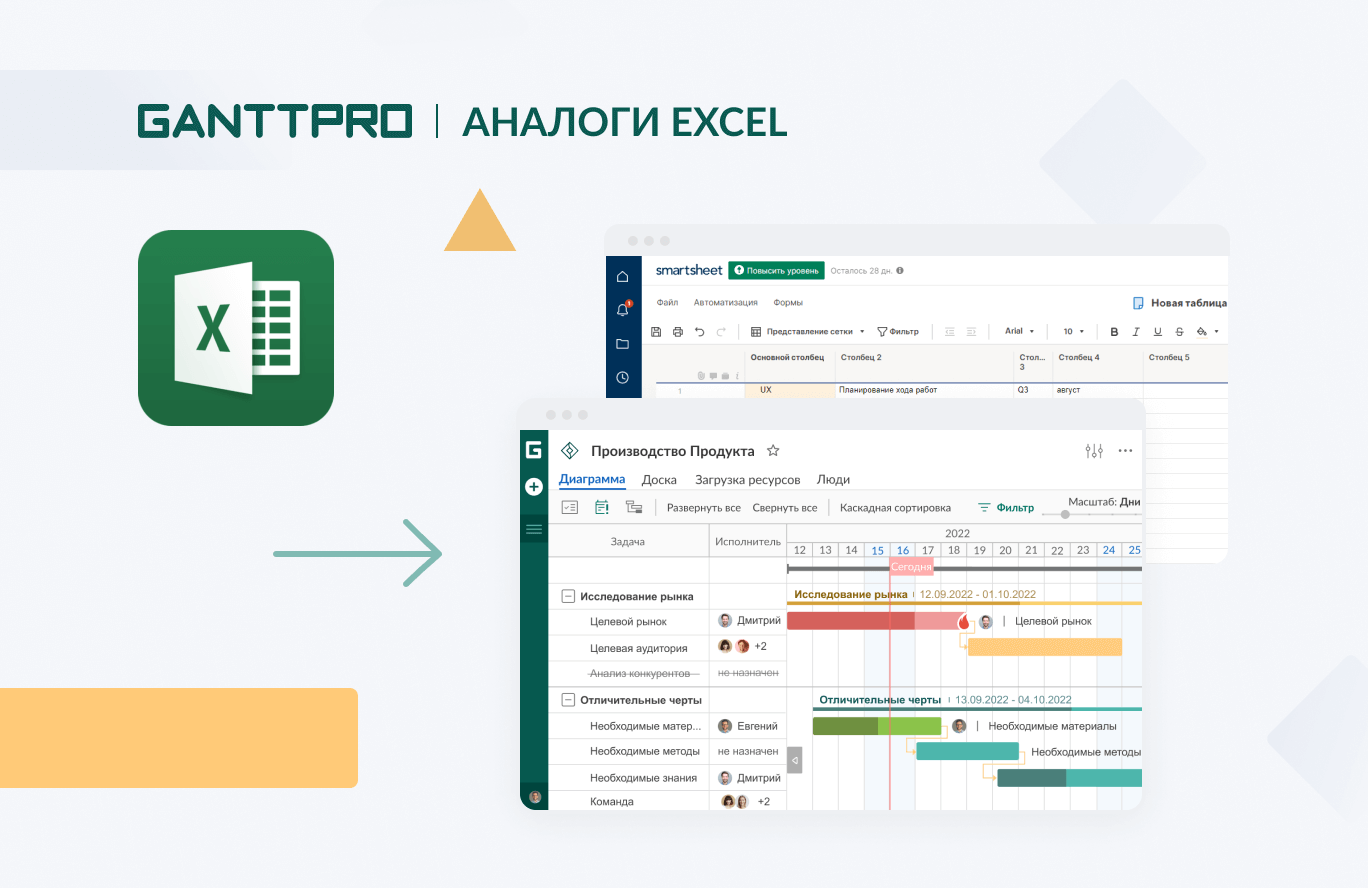Click the green Необходимые материалы Gantt bar
Image resolution: width=1368 pixels, height=888 pixels.
click(877, 726)
